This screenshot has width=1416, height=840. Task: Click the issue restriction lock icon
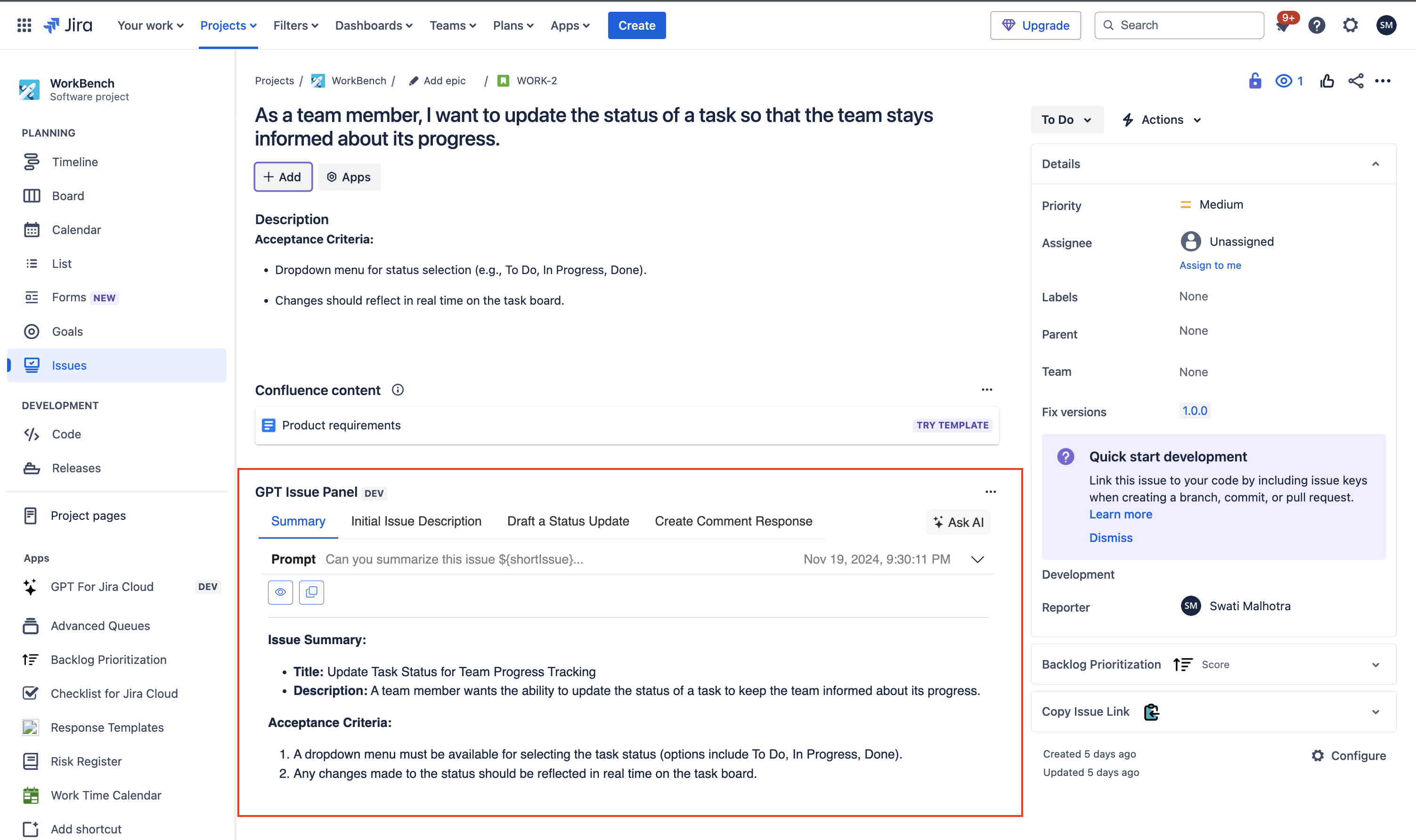click(x=1254, y=81)
